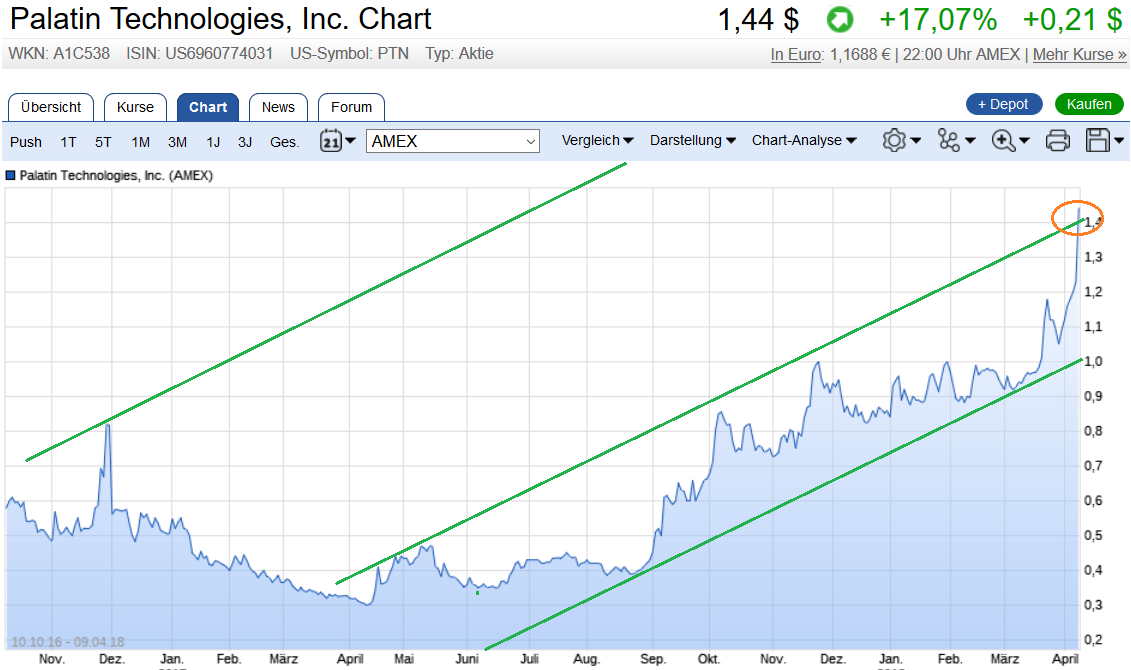Image resolution: width=1131 pixels, height=670 pixels.
Task: Open the AMEX exchange dropdown
Action: pyautogui.click(x=453, y=141)
